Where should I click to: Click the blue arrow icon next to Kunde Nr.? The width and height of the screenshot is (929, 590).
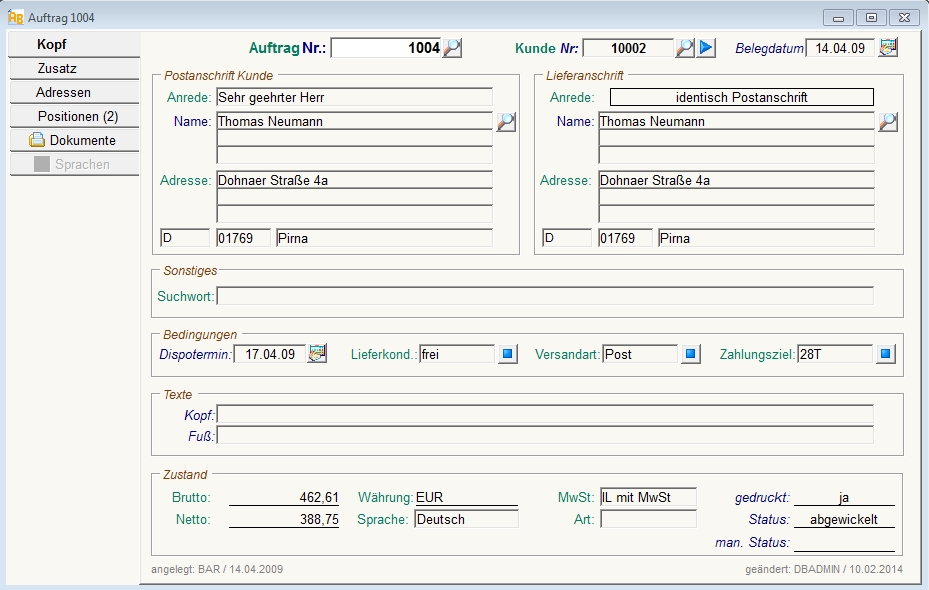(707, 48)
